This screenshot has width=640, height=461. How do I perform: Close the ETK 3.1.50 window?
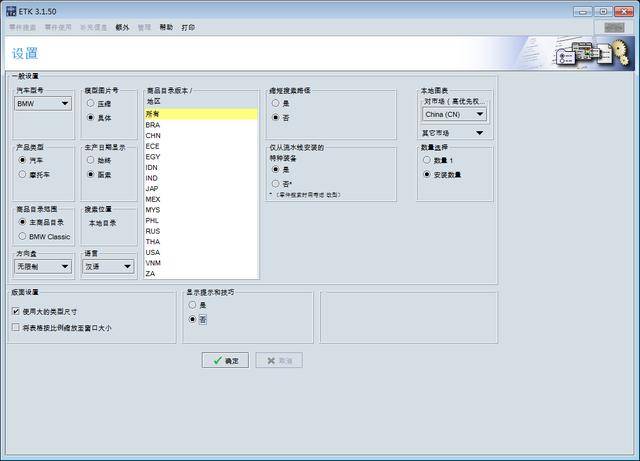coord(624,11)
